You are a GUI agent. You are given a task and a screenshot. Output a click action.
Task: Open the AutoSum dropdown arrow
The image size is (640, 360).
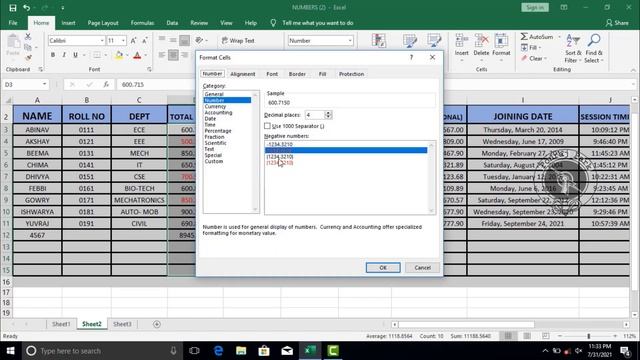559,37
